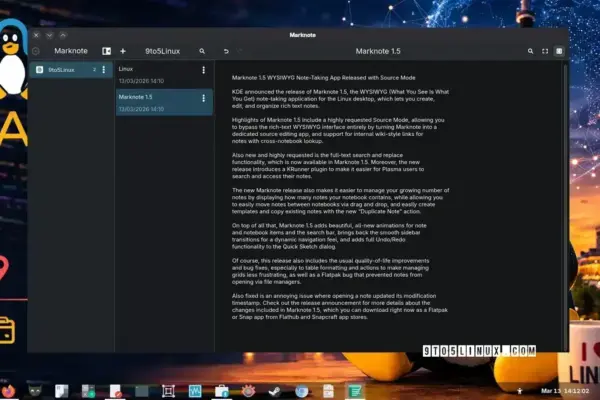This screenshot has height=400, width=600.
Task: Toggle the sidebar layout icon beside Marknote
Action: click(x=106, y=51)
